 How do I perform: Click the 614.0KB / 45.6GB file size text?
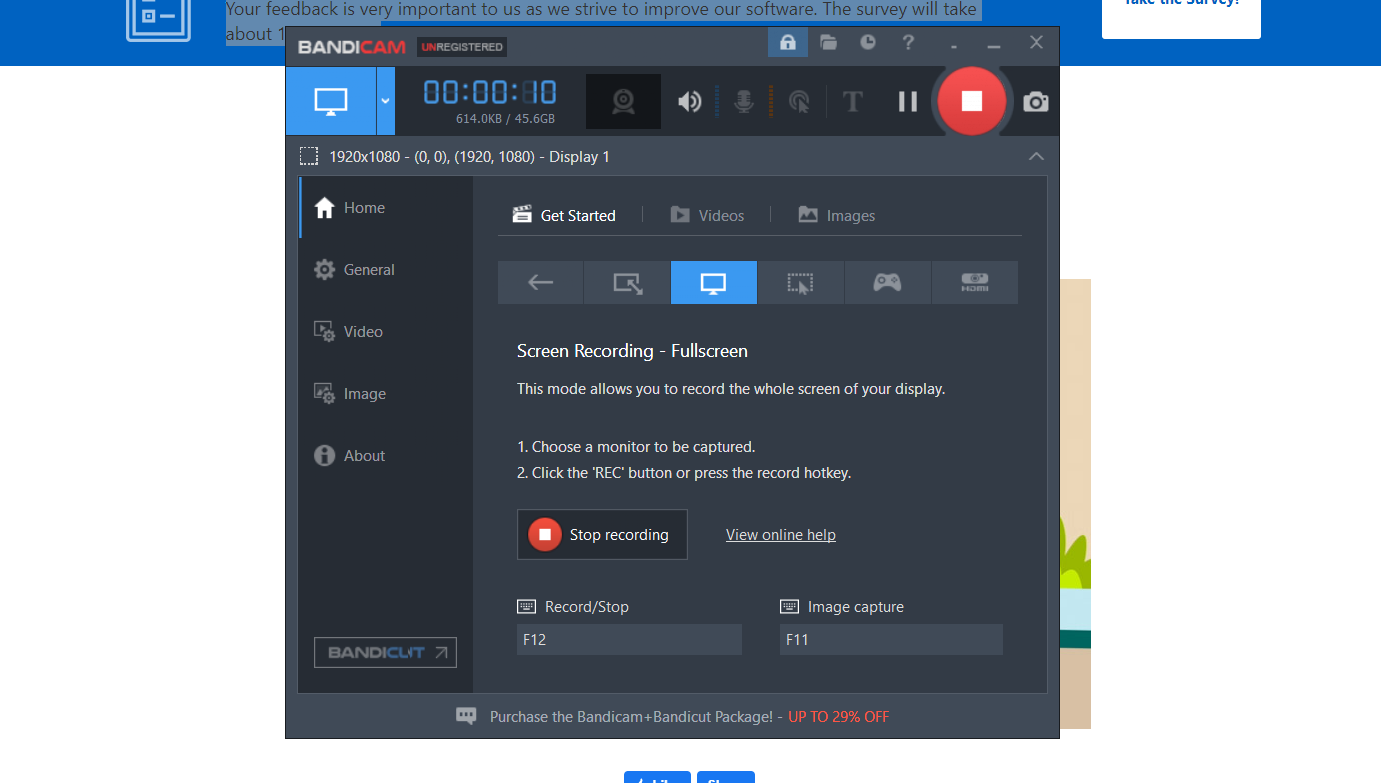(x=505, y=119)
